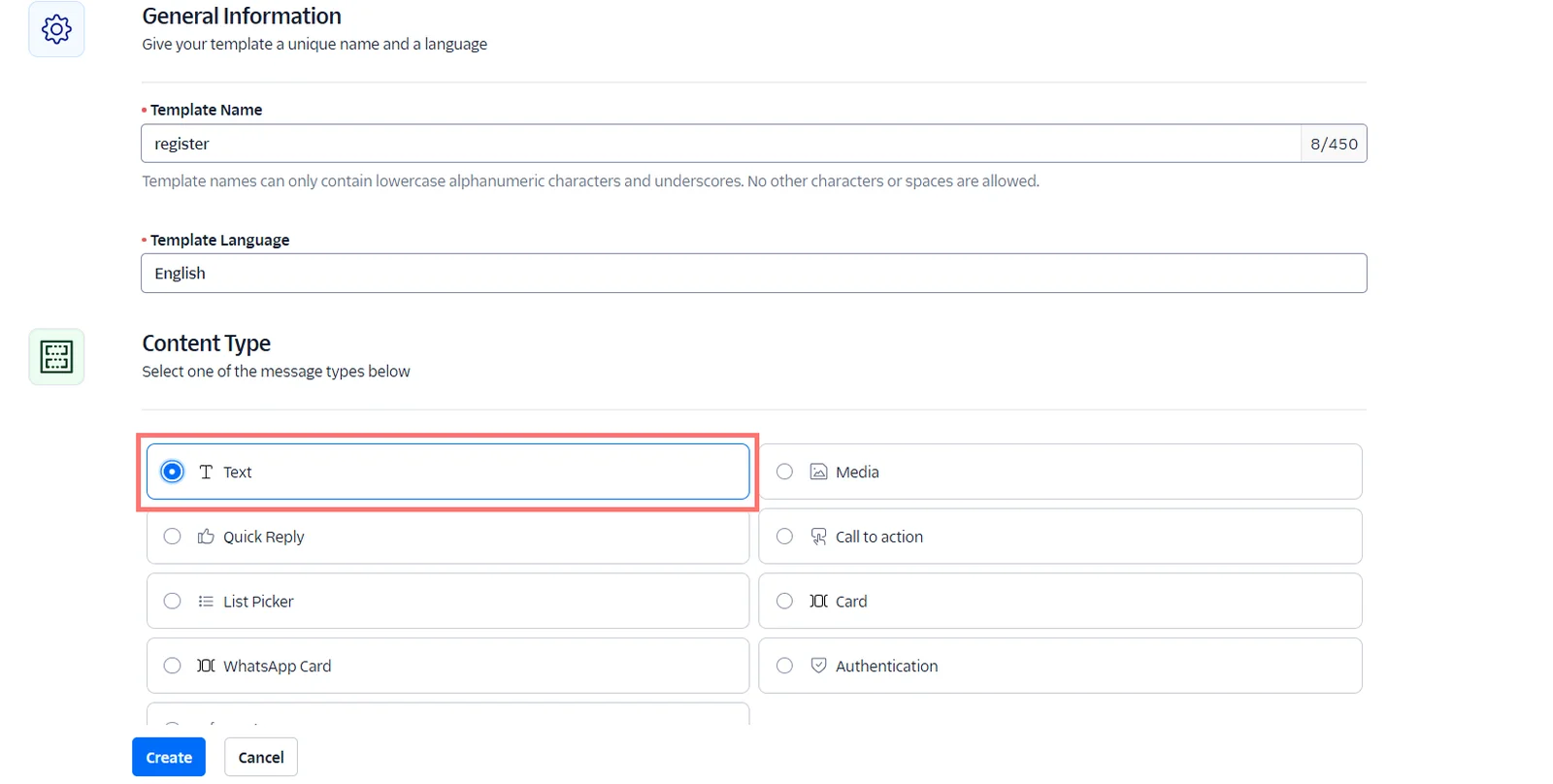Click the Content Type heading

coord(206,343)
